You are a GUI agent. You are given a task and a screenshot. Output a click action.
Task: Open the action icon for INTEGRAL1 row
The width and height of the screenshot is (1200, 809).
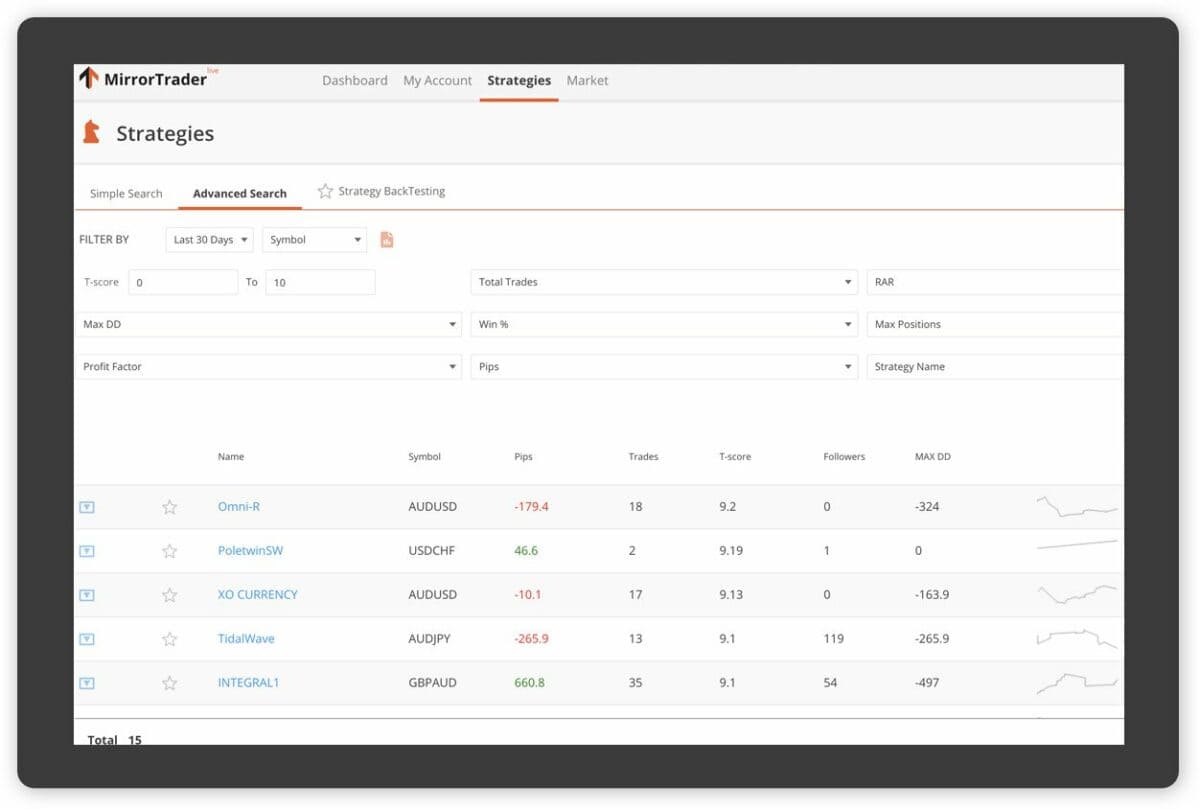coord(87,683)
